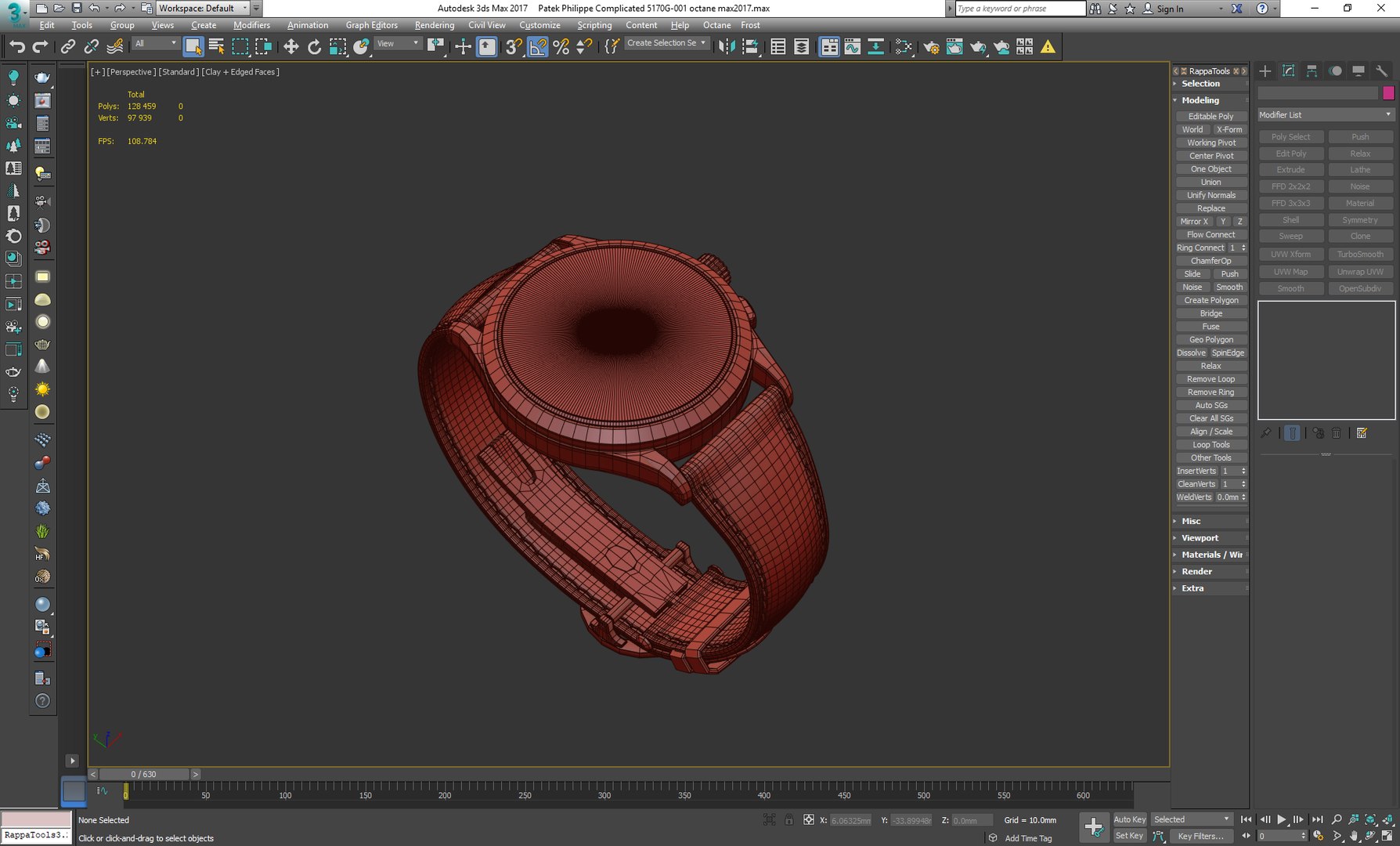The width and height of the screenshot is (1400, 846).
Task: Play the animation
Action: pos(1282,819)
